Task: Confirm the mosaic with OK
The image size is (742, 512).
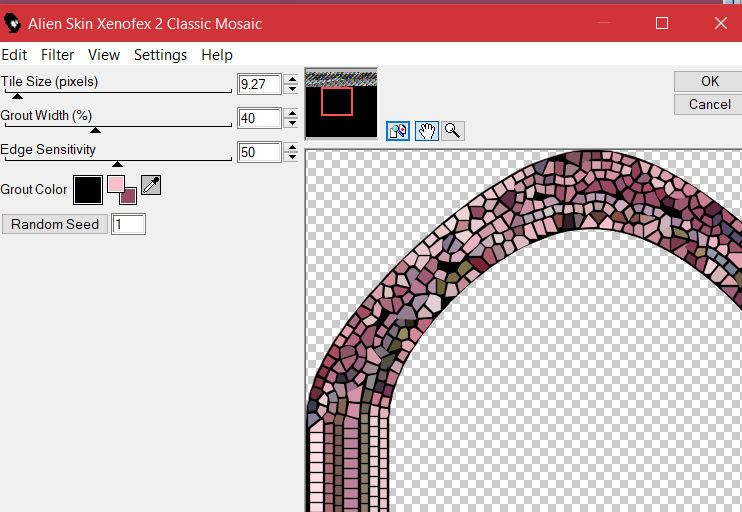Action: click(x=708, y=81)
